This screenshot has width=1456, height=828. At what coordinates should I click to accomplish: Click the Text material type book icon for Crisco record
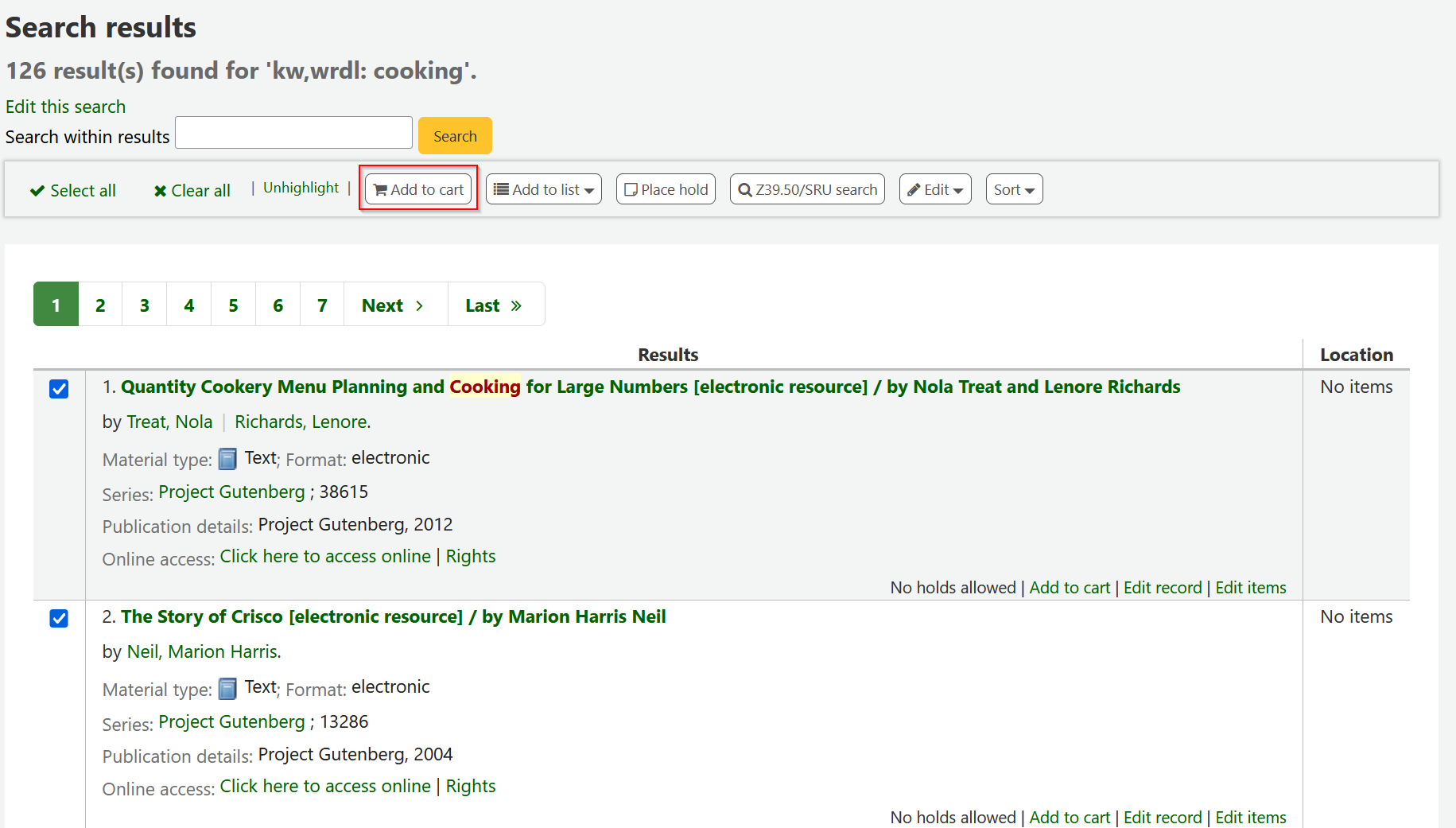pyautogui.click(x=228, y=689)
